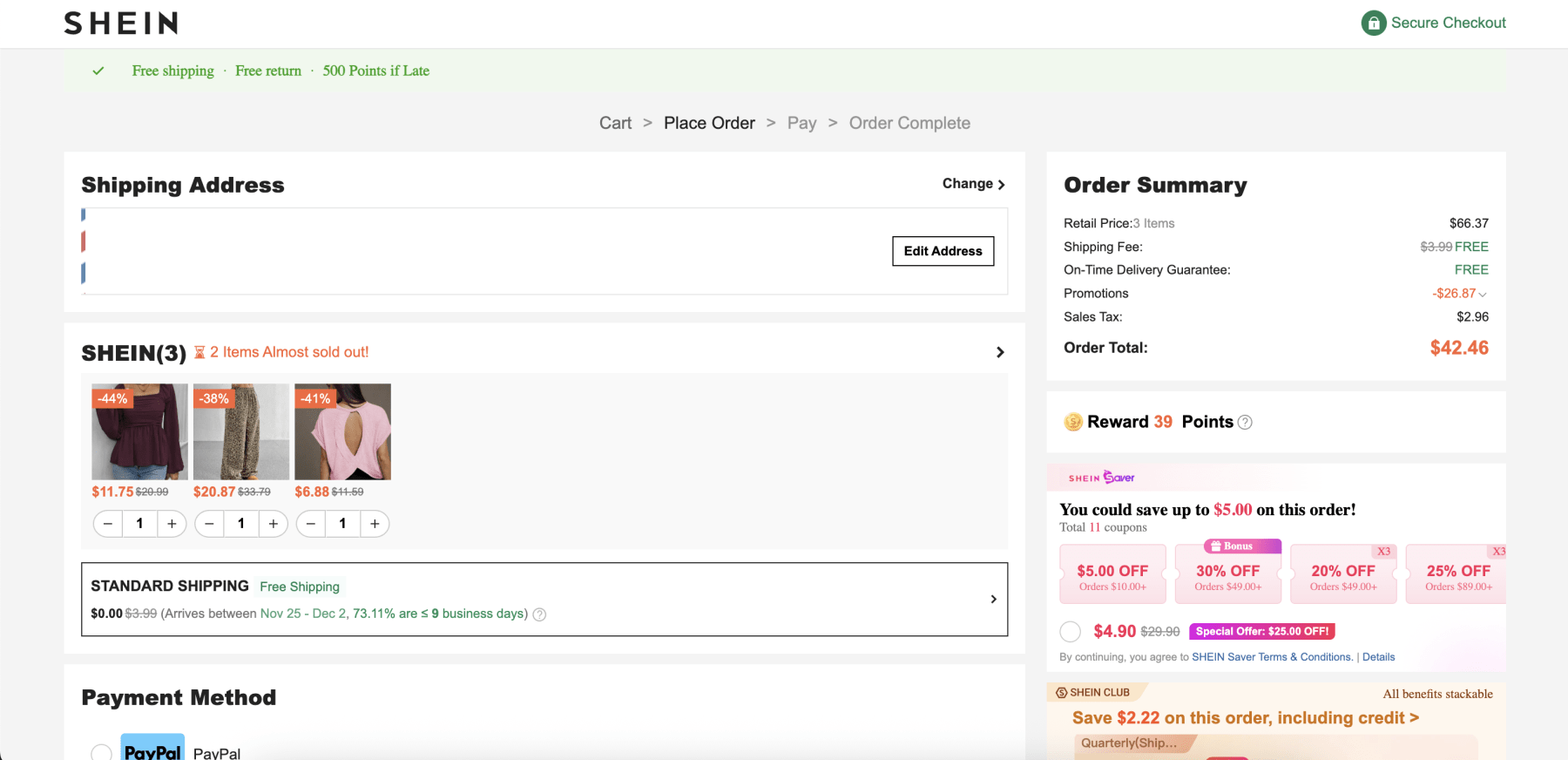Viewport: 1568px width, 760px height.
Task: Decrease quantity of the $6.88 pink top
Action: click(x=311, y=524)
